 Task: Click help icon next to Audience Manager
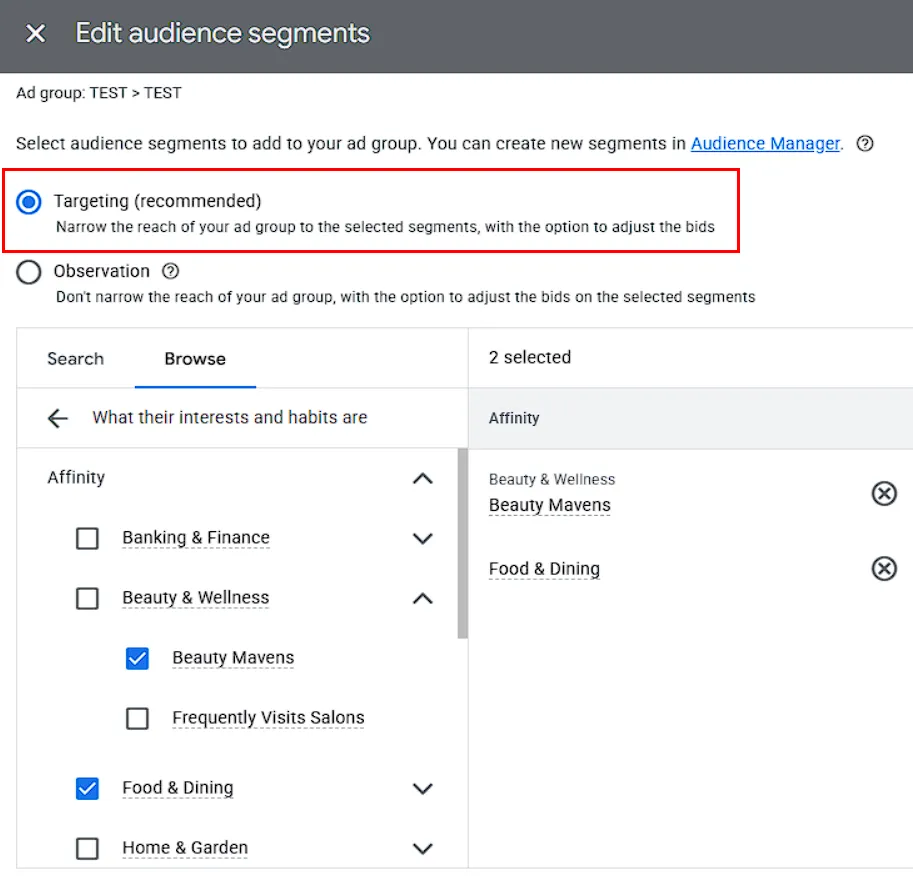point(865,143)
